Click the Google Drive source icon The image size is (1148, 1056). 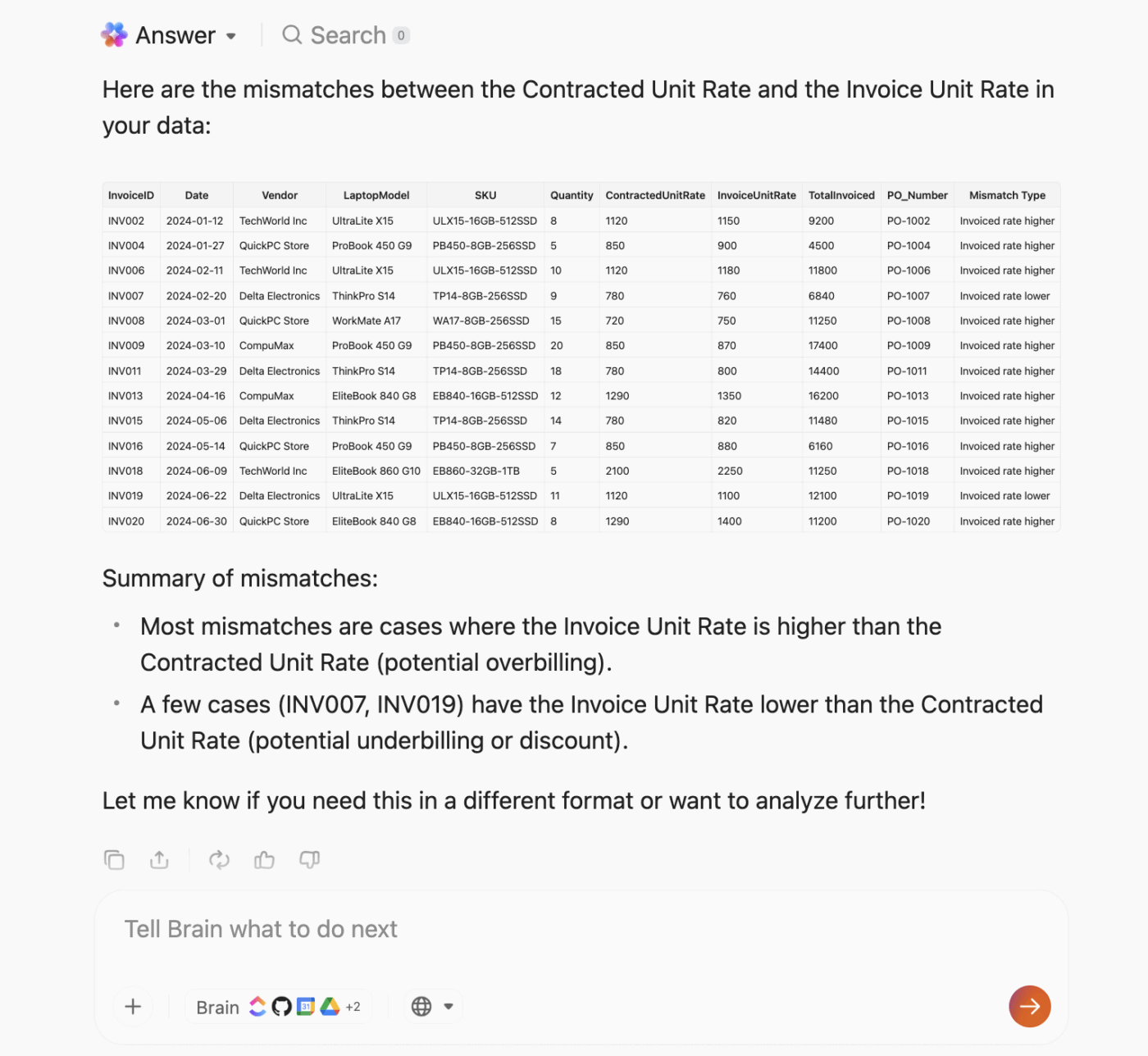tap(330, 1006)
